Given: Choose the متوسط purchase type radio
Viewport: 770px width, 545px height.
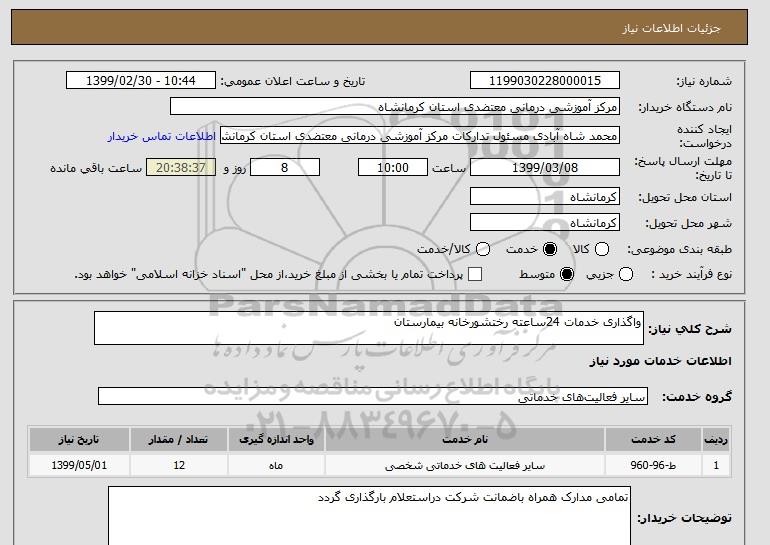Looking at the screenshot, I should pos(567,274).
